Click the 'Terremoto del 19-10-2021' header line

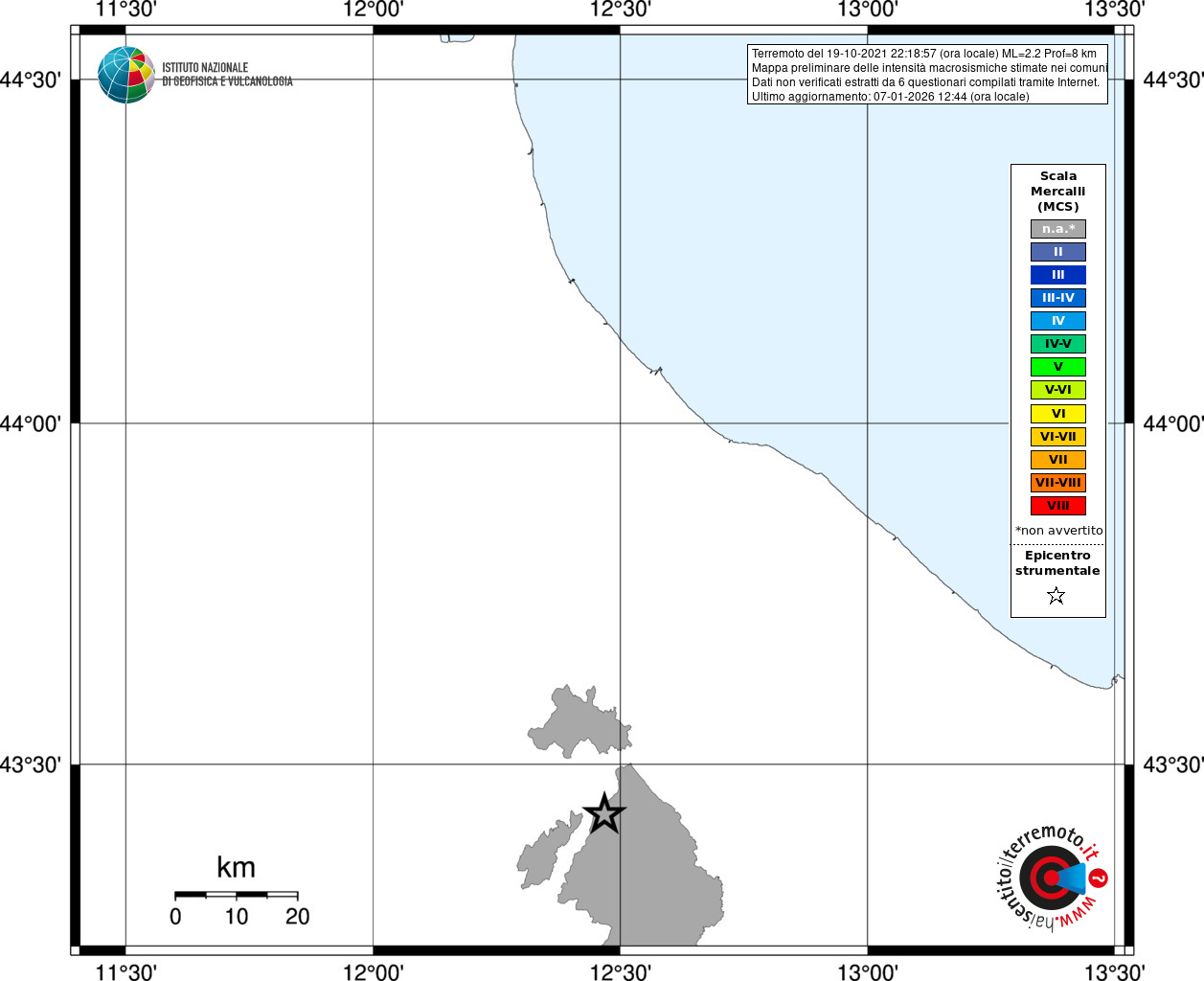(924, 54)
